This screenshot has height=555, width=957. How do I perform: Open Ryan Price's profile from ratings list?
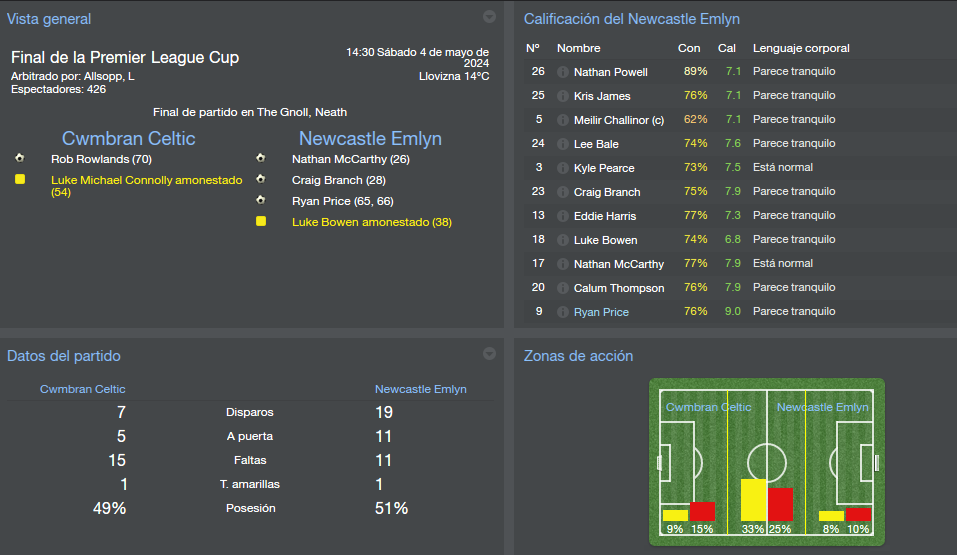[x=601, y=312]
